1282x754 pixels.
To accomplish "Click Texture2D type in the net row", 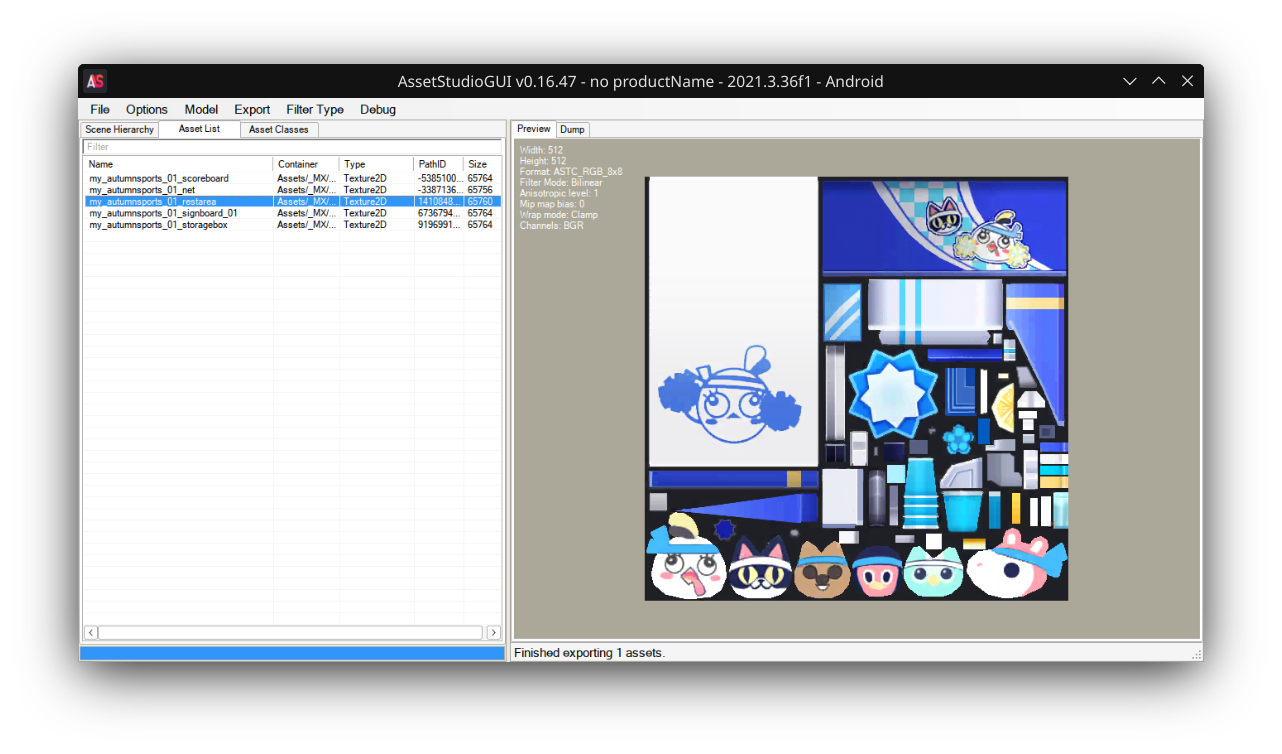I will click(365, 190).
